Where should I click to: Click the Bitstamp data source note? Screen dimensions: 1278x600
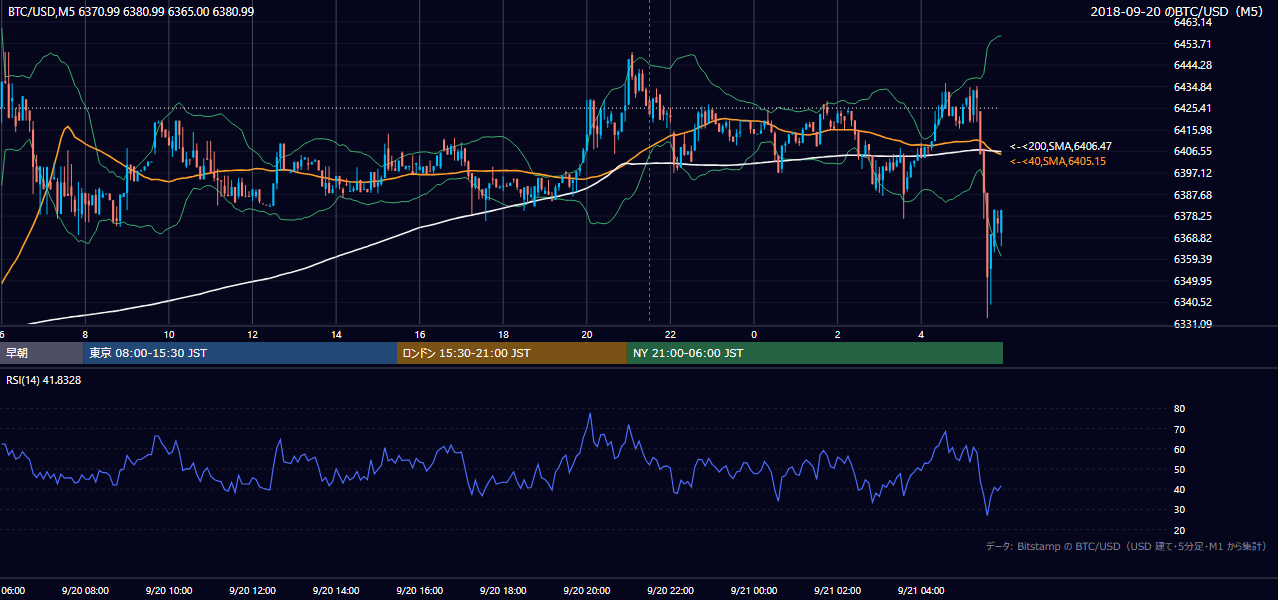1126,546
